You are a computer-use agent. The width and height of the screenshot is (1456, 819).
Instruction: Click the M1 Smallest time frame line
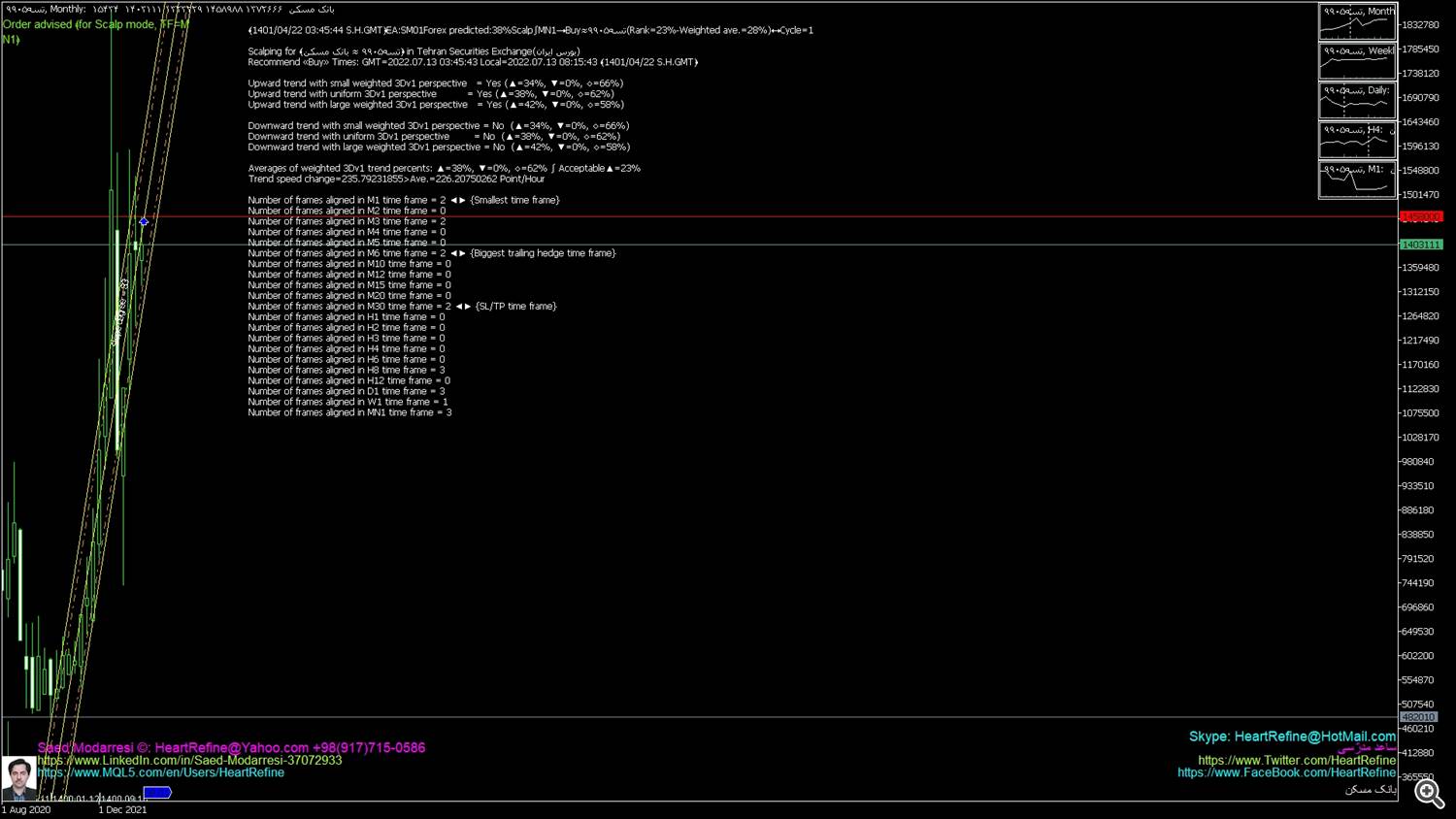click(x=403, y=200)
